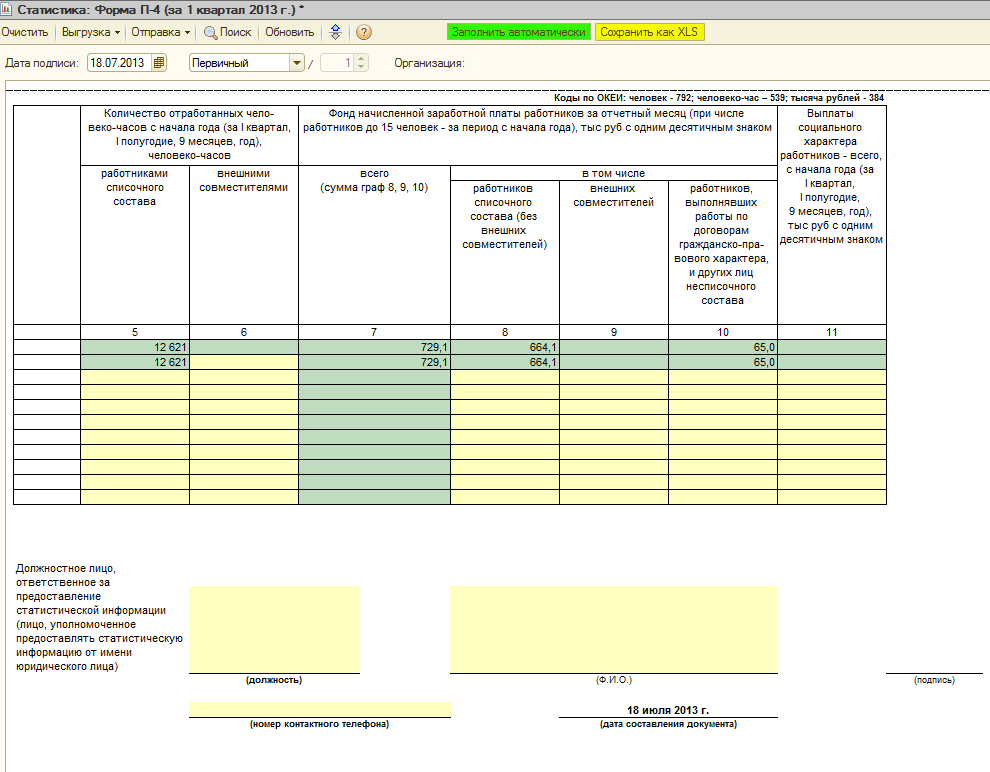Click the 'Должностное лицо, ответственное' label text

pos(99,617)
